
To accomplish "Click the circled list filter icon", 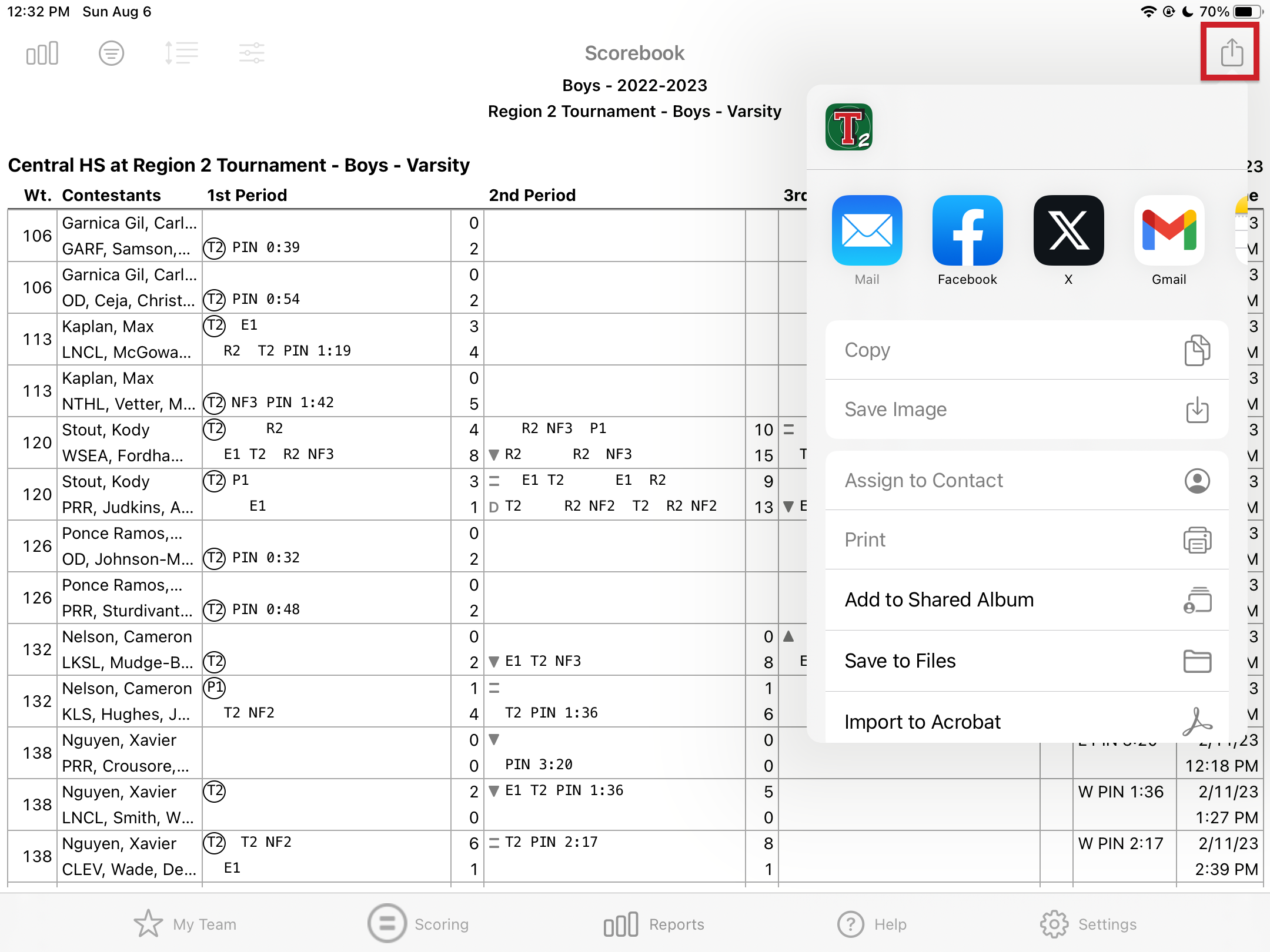I will [111, 53].
